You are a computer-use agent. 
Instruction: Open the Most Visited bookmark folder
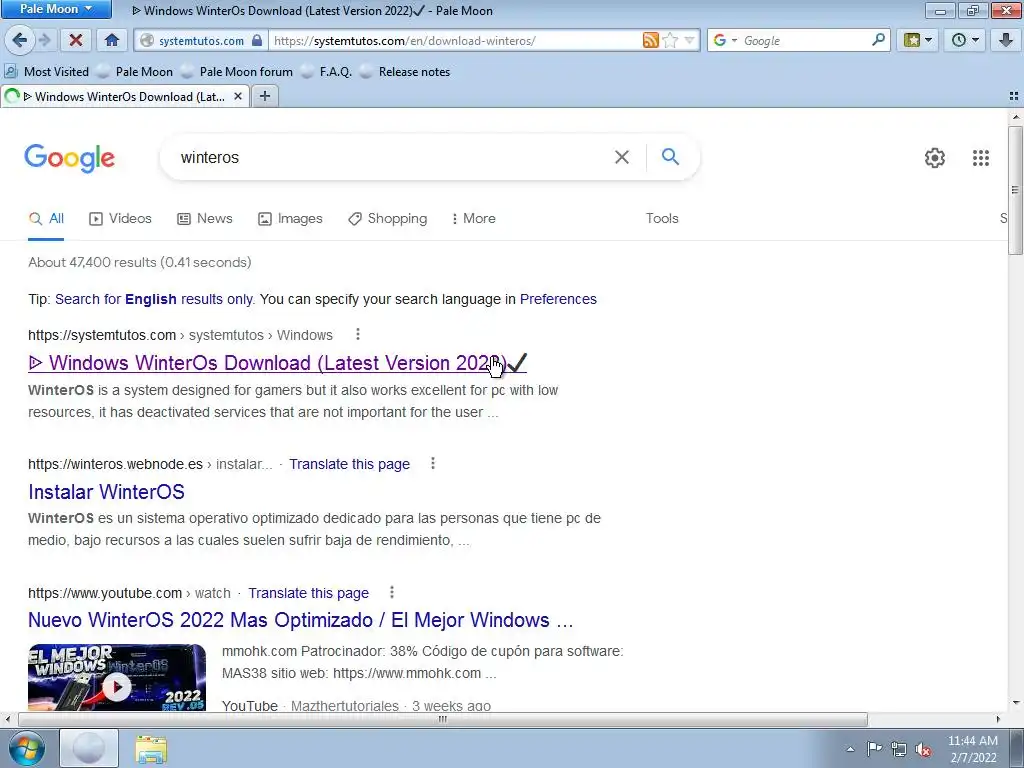tap(46, 72)
